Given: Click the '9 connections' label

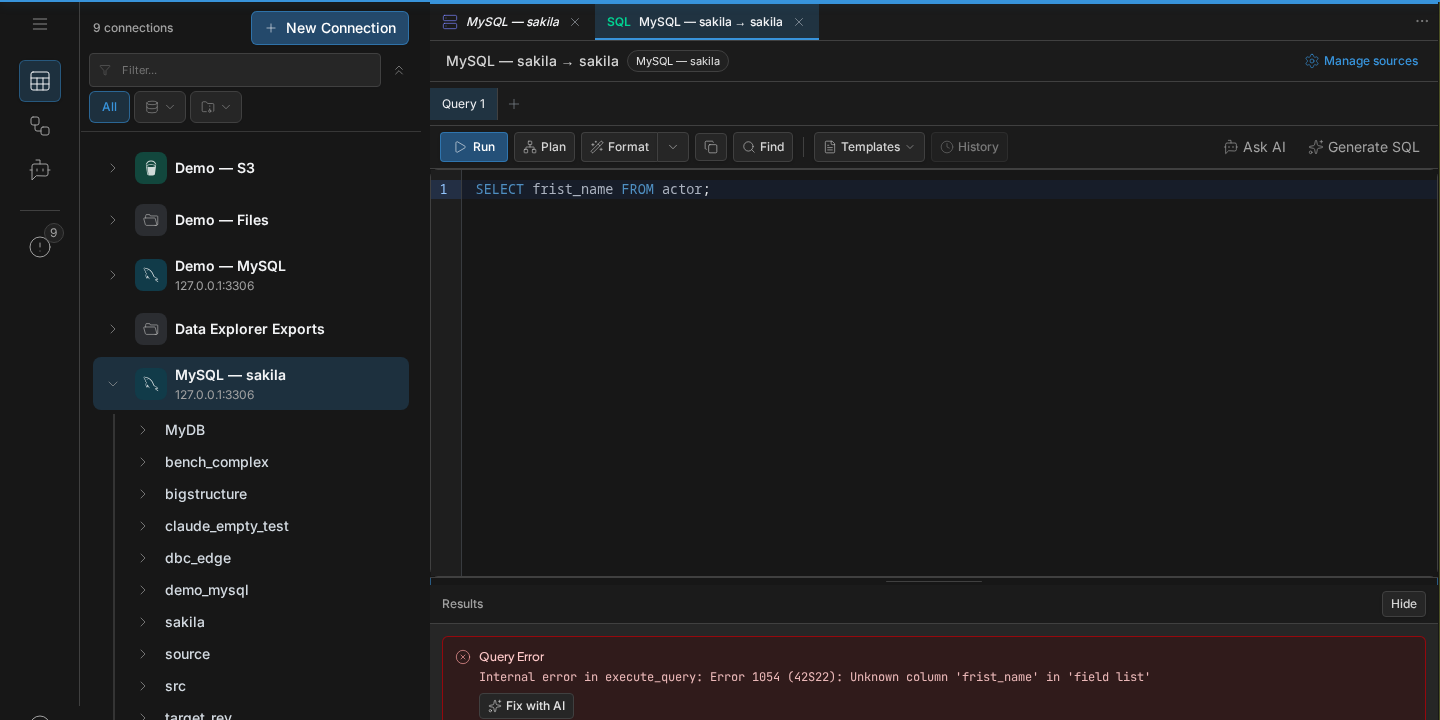Looking at the screenshot, I should pyautogui.click(x=133, y=28).
